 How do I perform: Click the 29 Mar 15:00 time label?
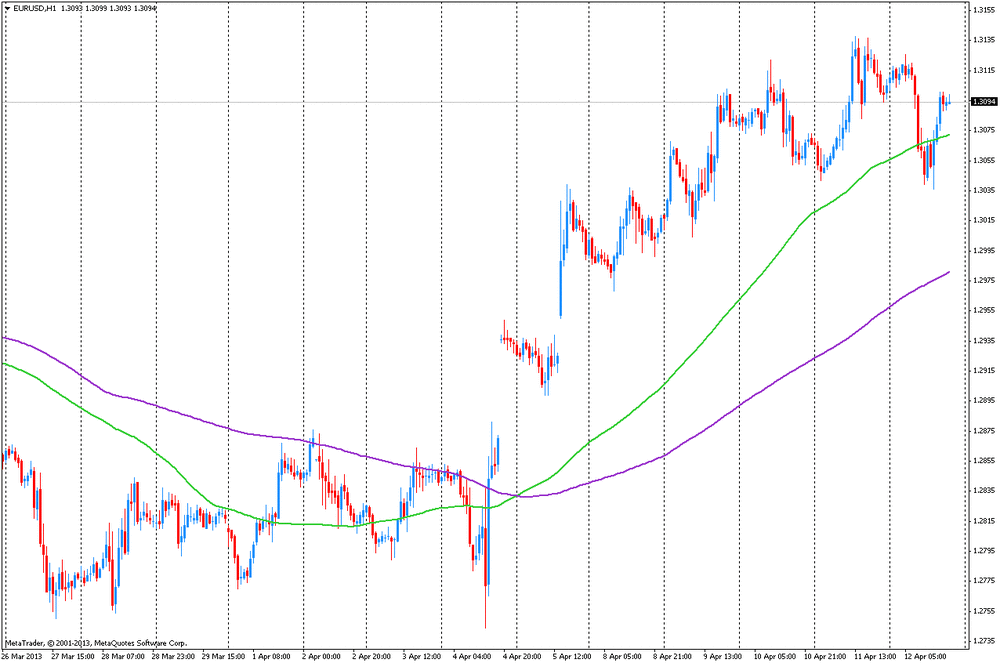(223, 656)
